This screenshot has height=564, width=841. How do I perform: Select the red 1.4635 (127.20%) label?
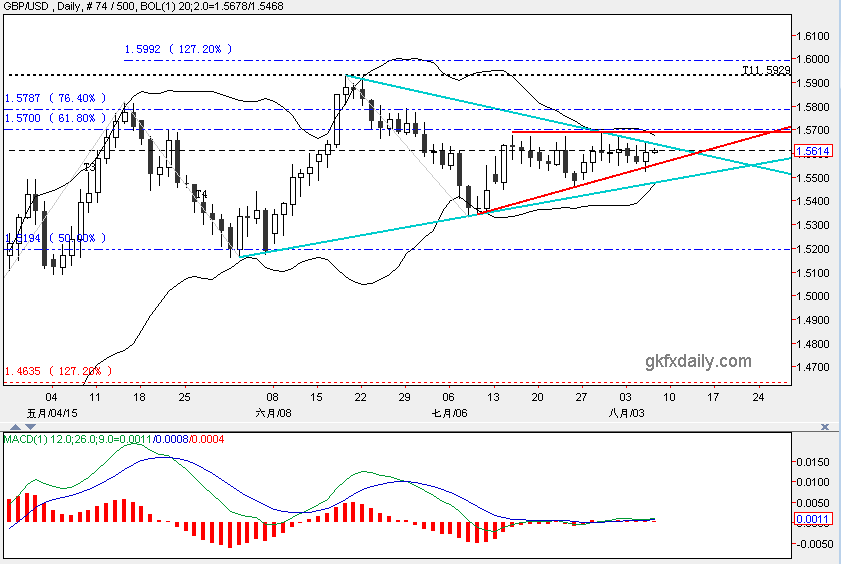click(58, 371)
